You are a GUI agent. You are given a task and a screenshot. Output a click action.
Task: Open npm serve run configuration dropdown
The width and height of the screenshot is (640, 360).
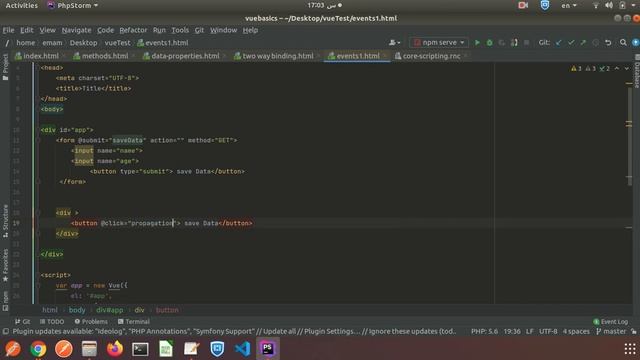coord(439,42)
